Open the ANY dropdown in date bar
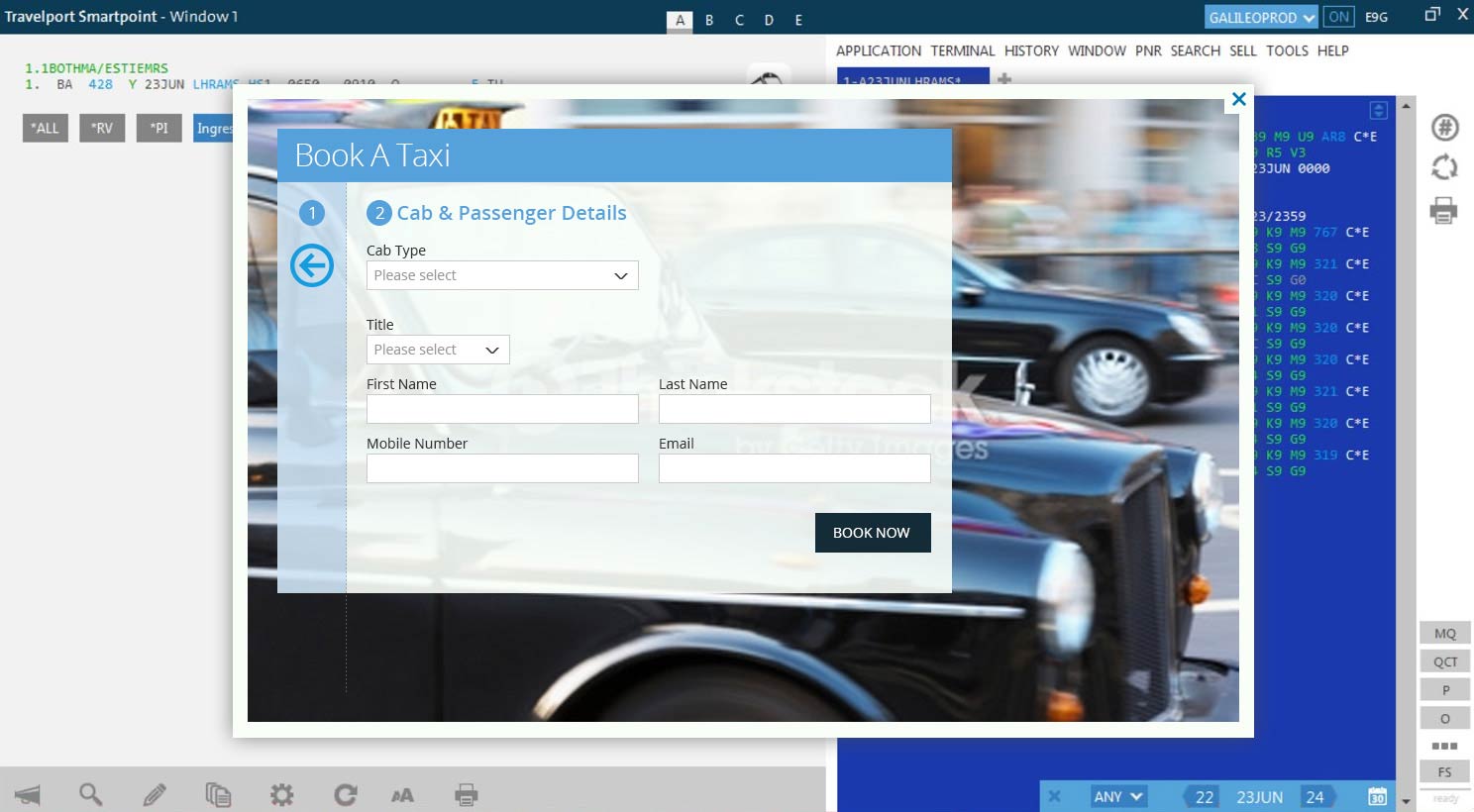This screenshot has height=812, width=1474. coord(1117,796)
